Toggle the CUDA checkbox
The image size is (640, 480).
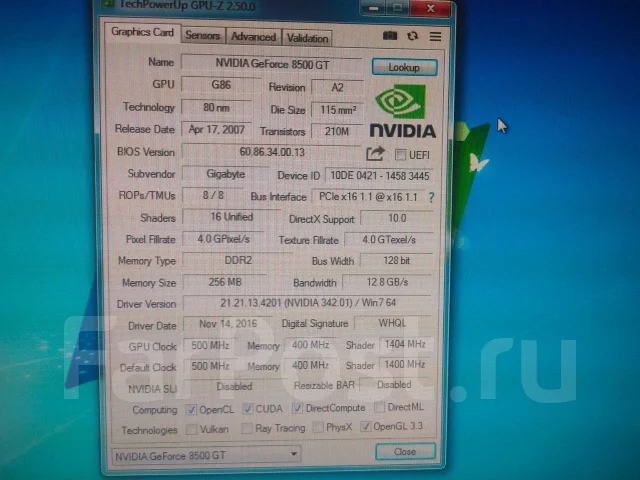point(247,409)
